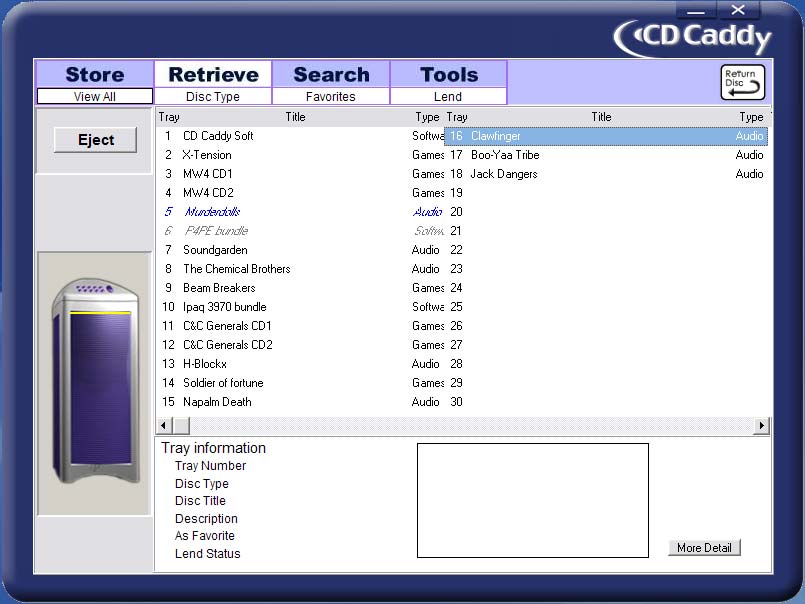Open the Tools tab
This screenshot has height=604, width=805.
point(449,74)
